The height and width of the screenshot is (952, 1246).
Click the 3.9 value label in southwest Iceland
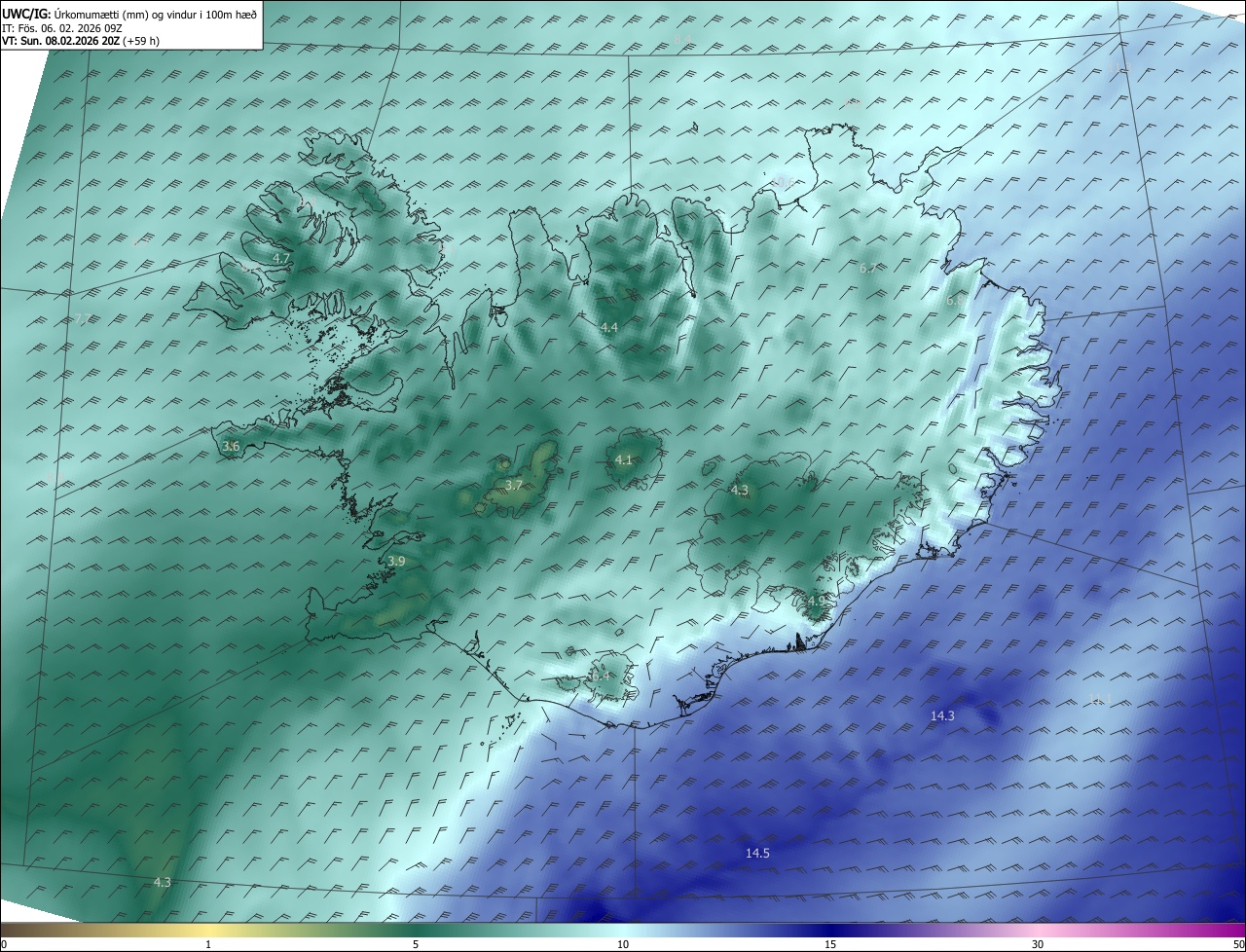(396, 561)
